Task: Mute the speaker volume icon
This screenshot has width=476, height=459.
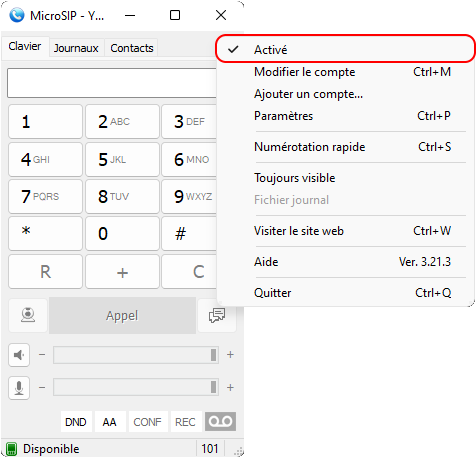Action: click(19, 355)
